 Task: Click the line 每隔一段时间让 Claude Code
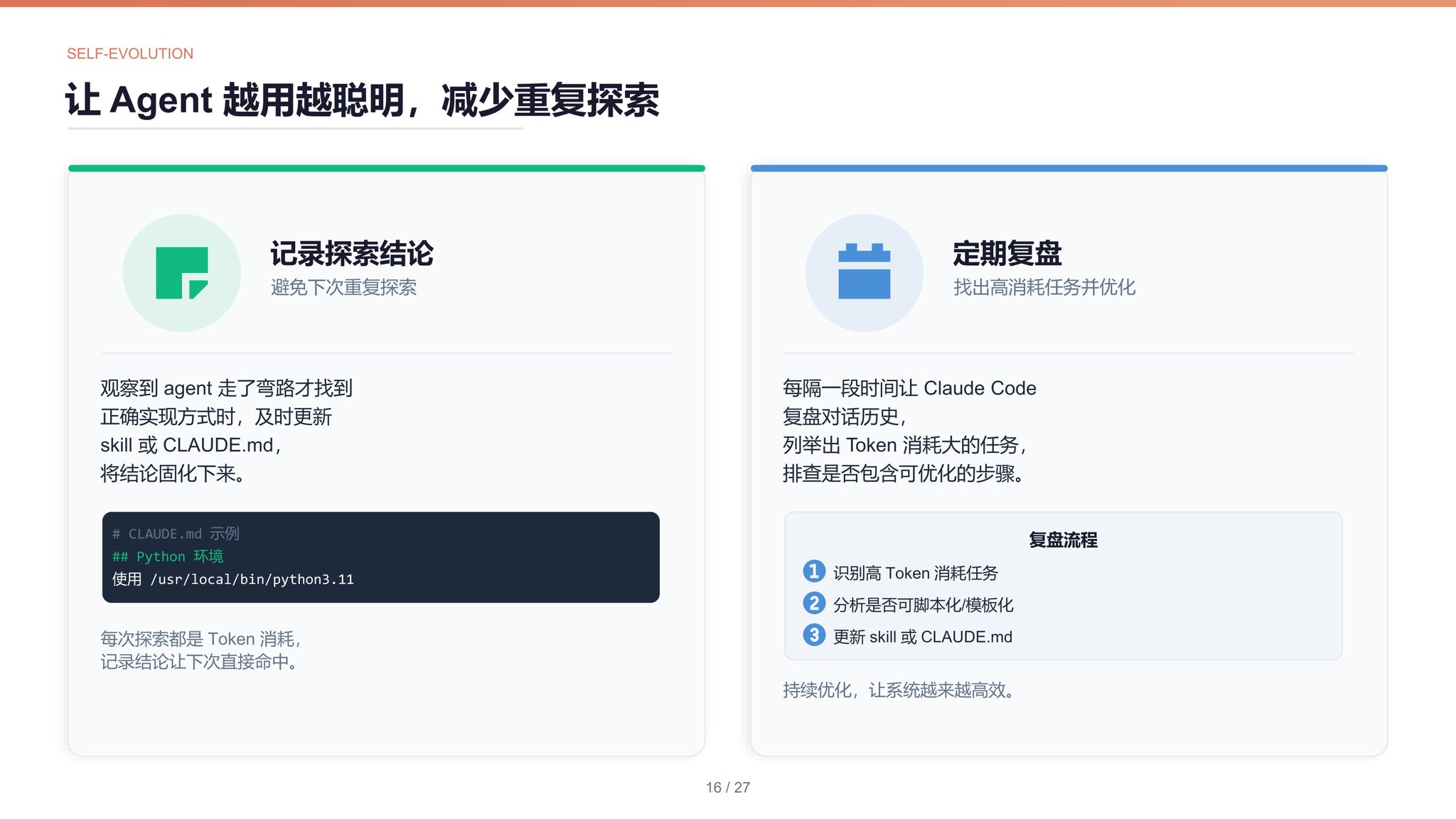tap(909, 388)
